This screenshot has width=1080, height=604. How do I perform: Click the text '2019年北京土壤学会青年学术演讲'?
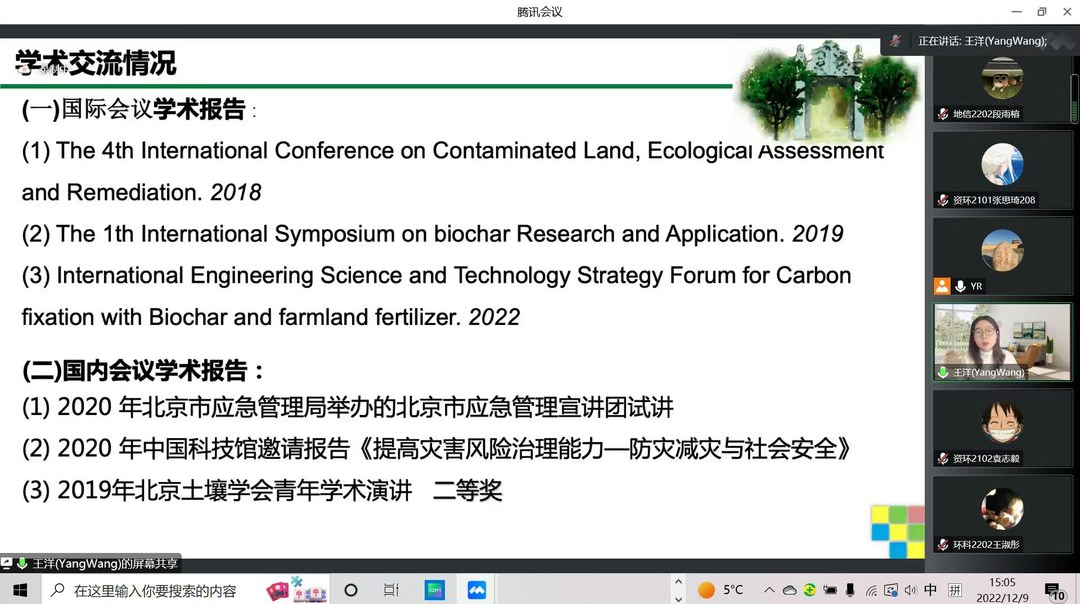[x=235, y=490]
